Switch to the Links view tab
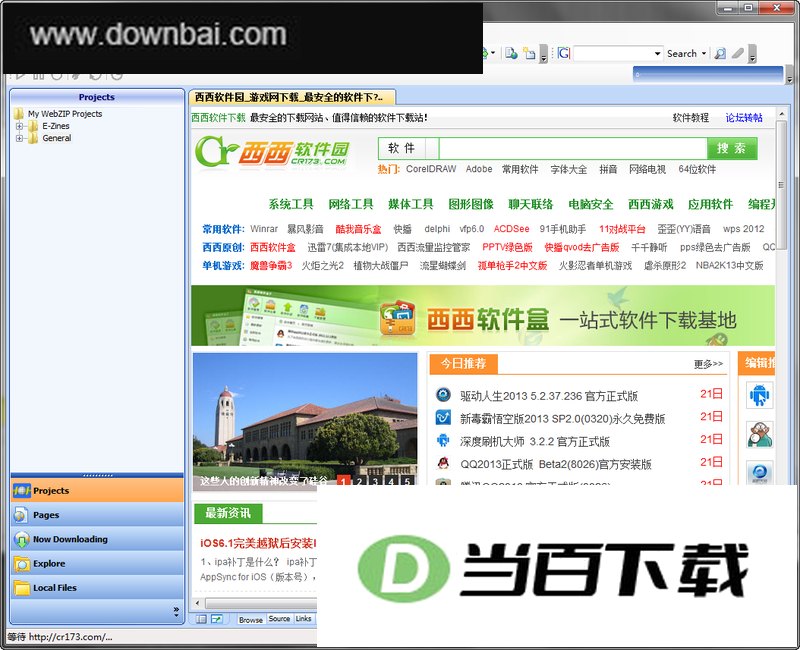 click(304, 619)
